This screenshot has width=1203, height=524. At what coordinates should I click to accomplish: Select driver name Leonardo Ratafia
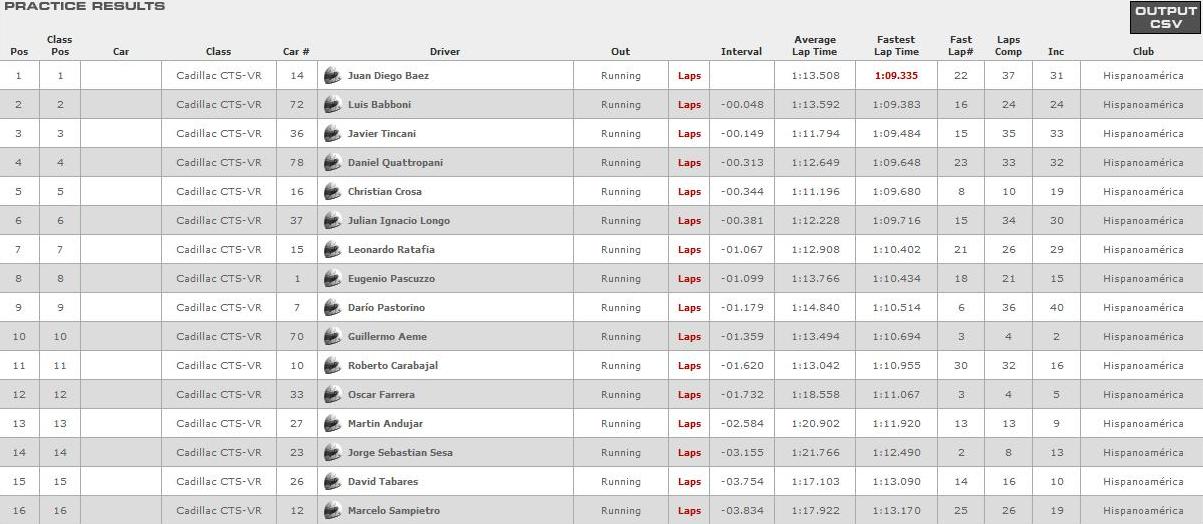[391, 250]
